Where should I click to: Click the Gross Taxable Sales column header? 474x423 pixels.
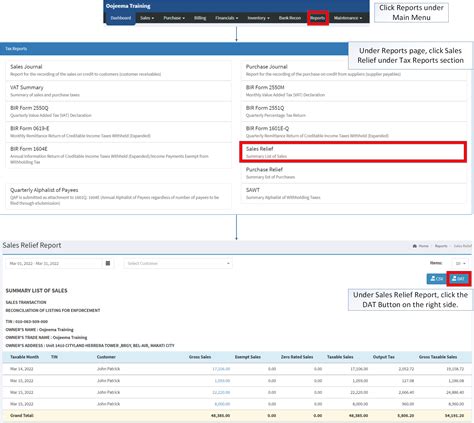pyautogui.click(x=438, y=357)
